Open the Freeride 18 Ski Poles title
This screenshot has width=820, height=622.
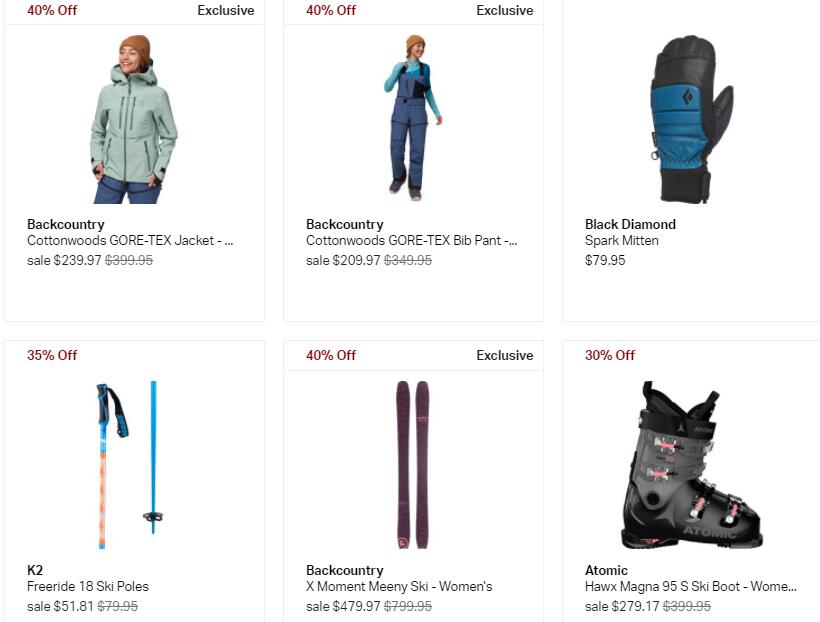[x=88, y=586]
